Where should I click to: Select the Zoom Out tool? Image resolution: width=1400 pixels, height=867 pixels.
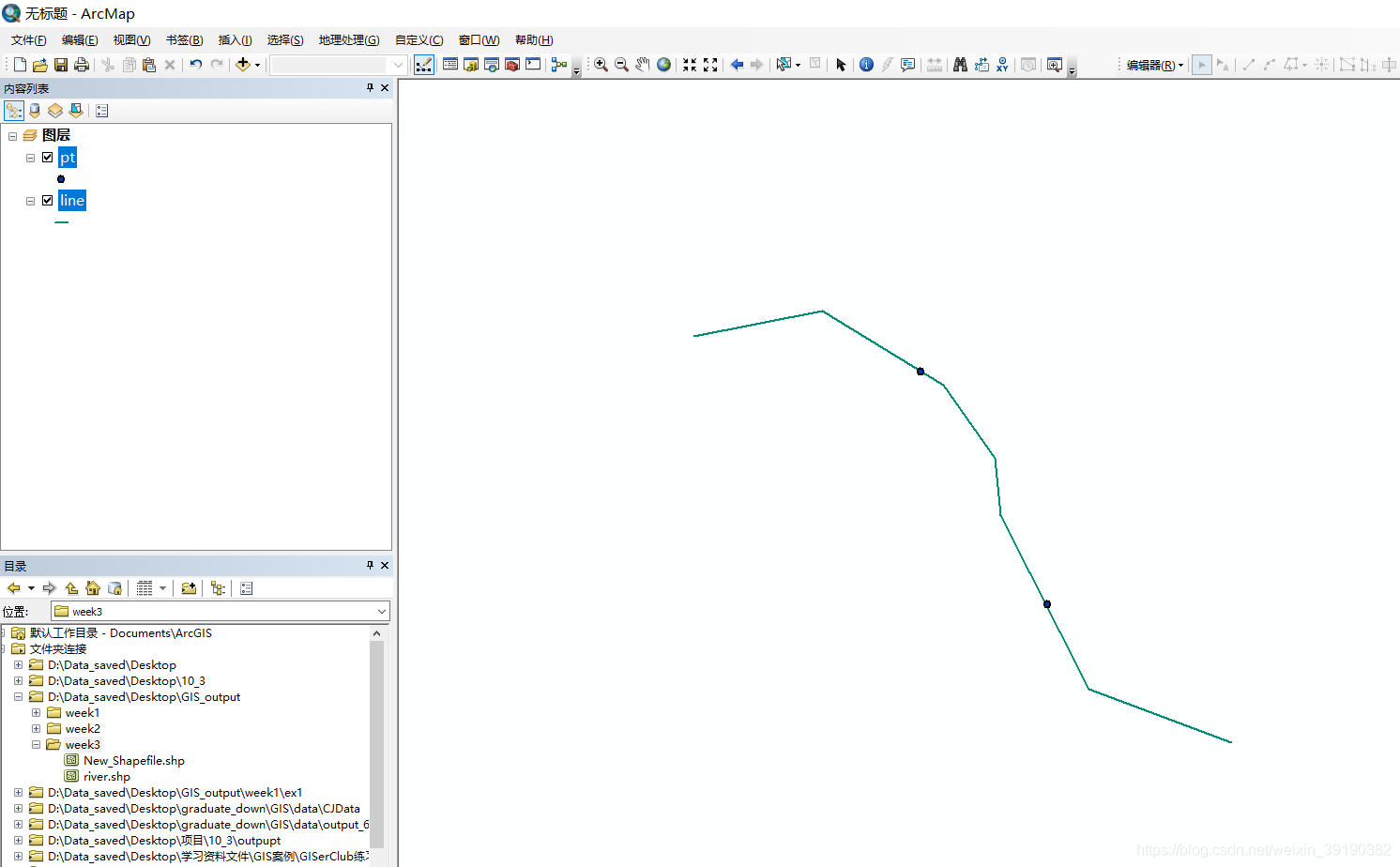point(621,65)
